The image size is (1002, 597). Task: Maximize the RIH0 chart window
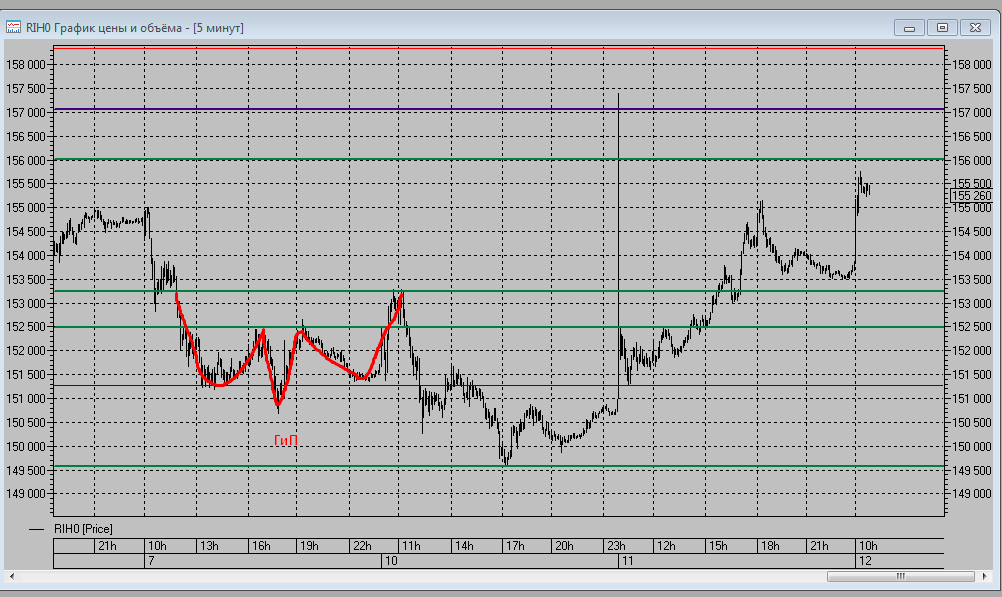click(x=941, y=28)
